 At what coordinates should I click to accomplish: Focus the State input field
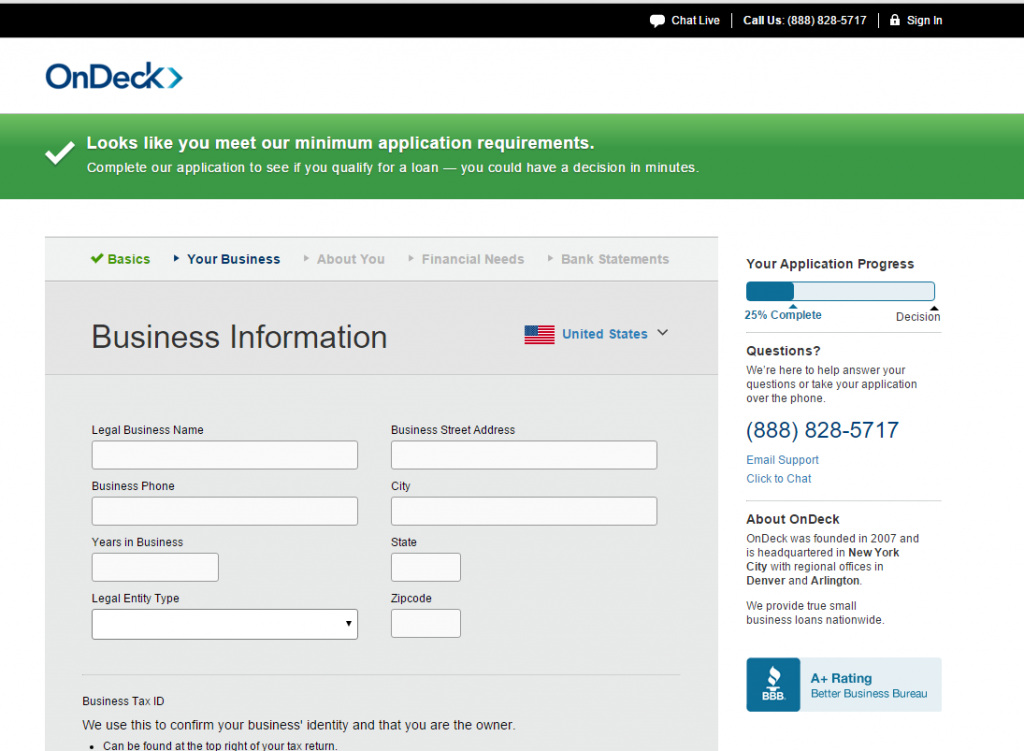click(x=426, y=567)
